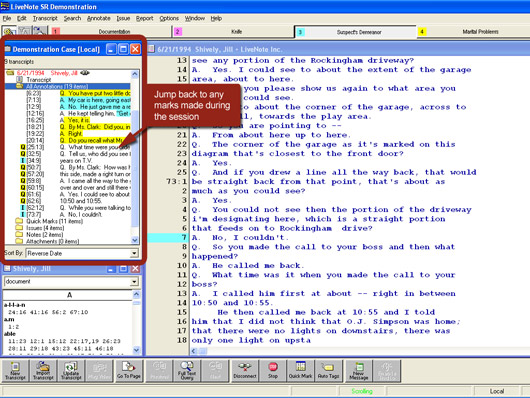Select the Knife issue tab
This screenshot has height=398, width=530.
[237, 32]
